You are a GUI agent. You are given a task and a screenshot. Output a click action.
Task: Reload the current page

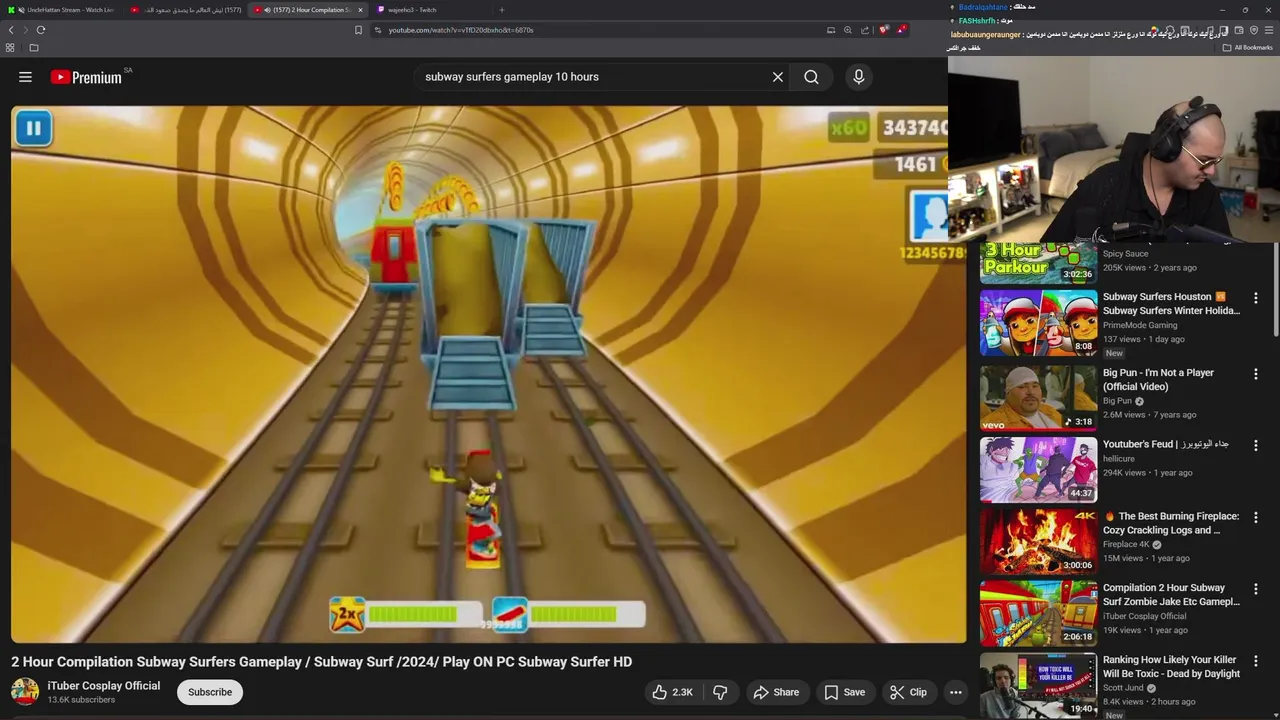point(41,30)
